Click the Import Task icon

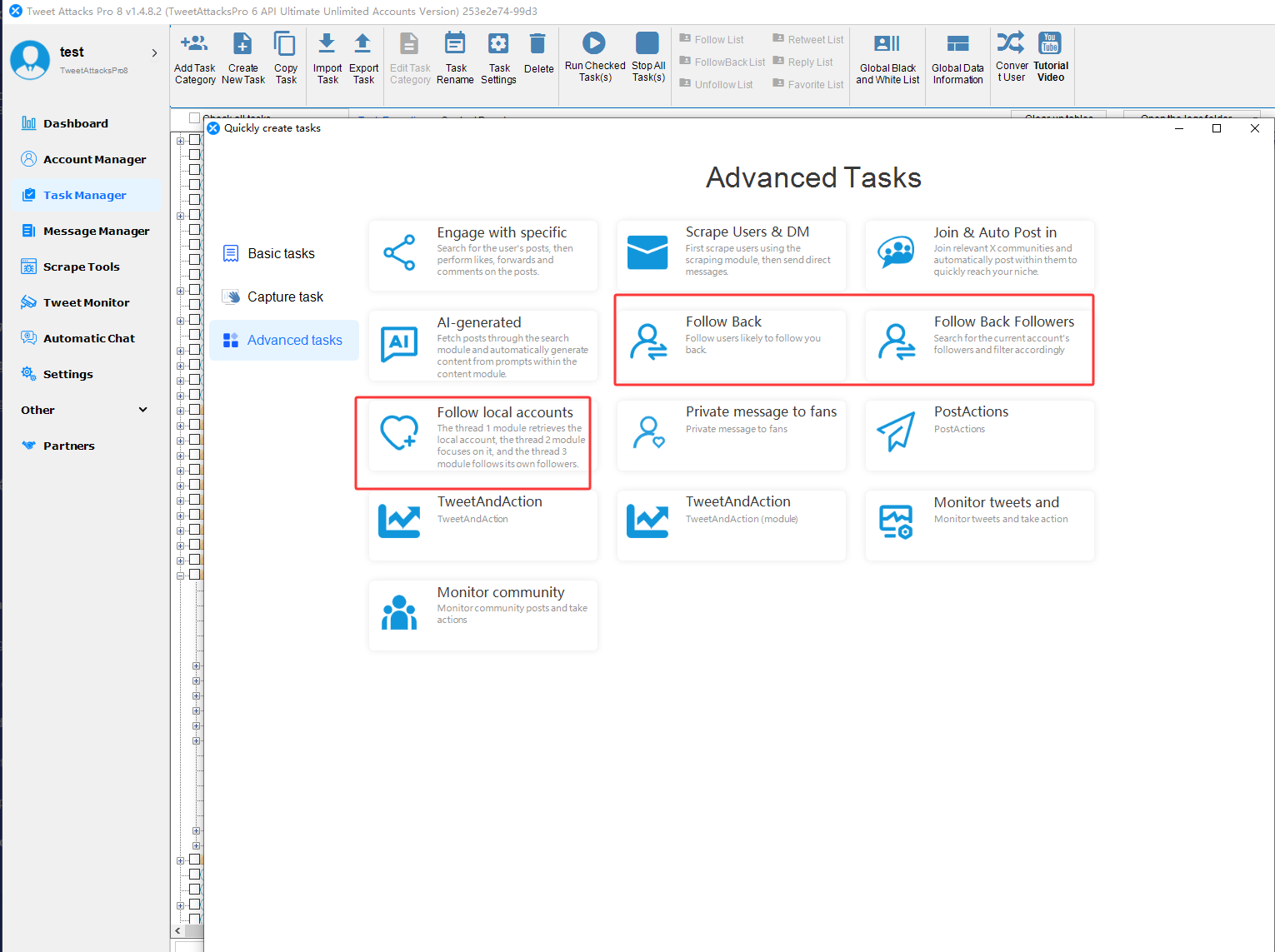327,57
